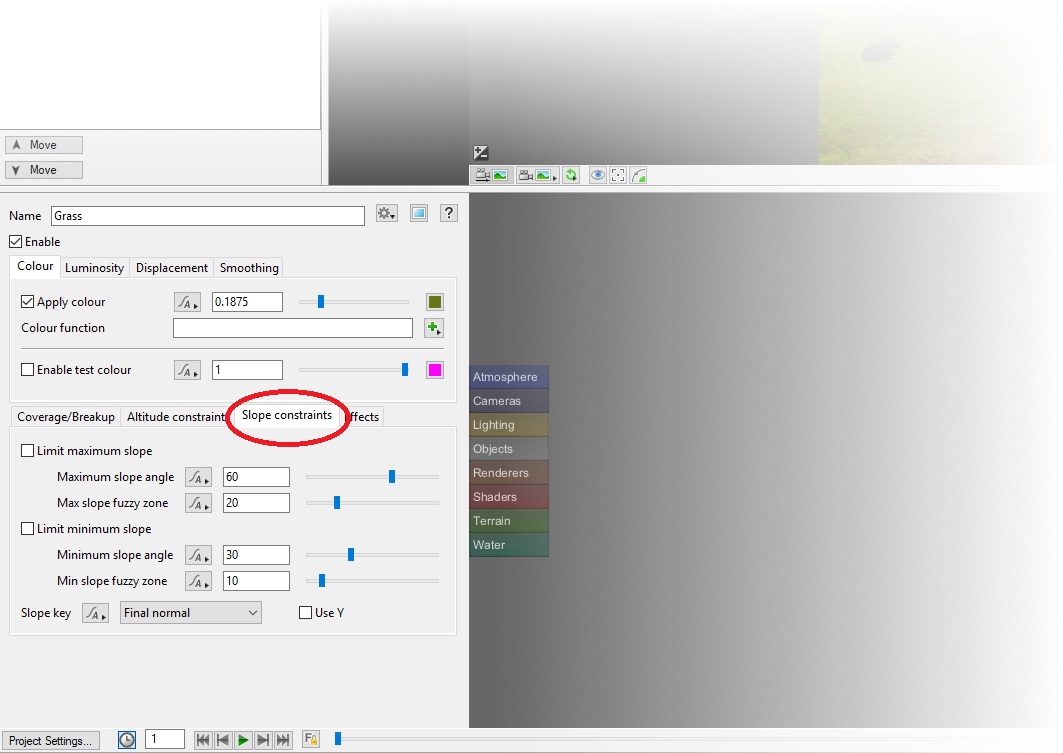The width and height of the screenshot is (1063, 753).
Task: Click the timeline scrubber handle
Action: click(x=338, y=739)
